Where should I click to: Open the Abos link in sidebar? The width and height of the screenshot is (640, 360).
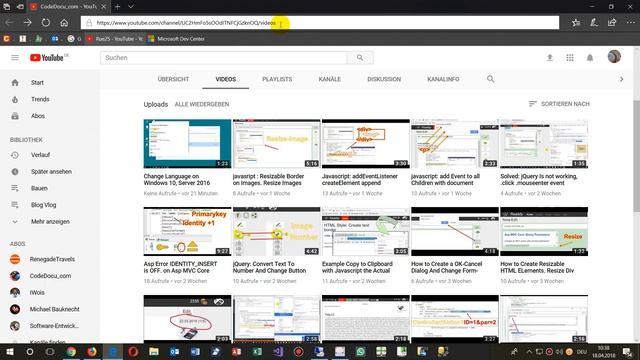38,116
